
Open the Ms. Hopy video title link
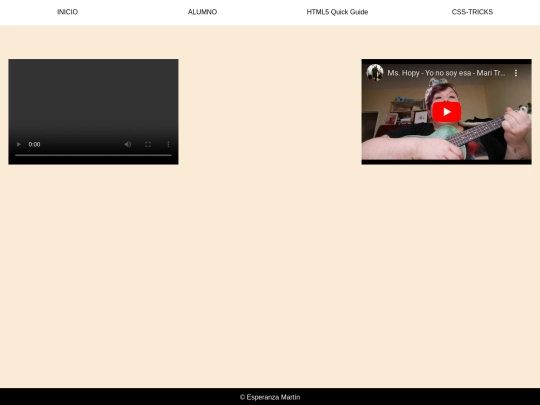tap(446, 73)
